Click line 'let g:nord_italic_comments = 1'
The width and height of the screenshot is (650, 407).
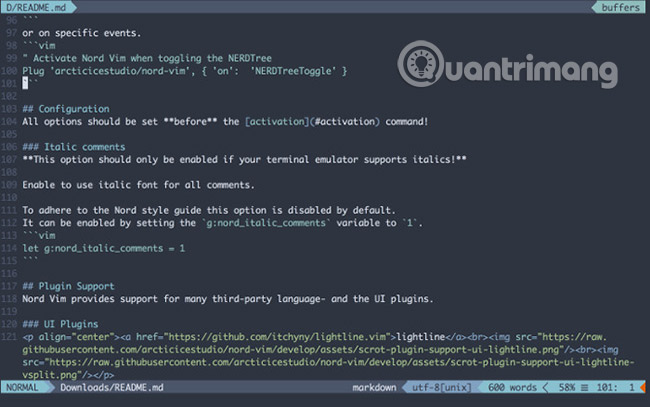click(104, 248)
